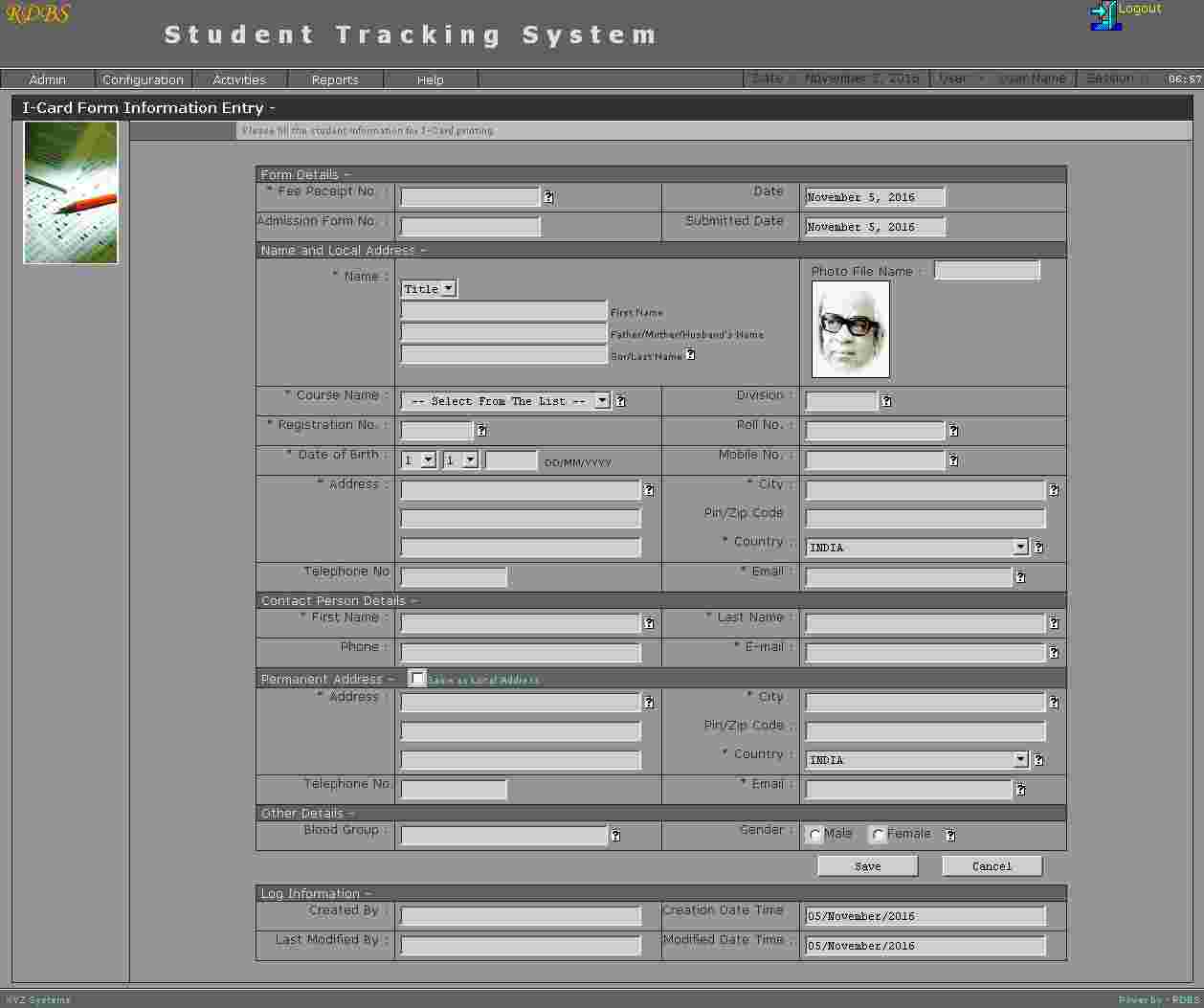Screen dimensions: 1204x1008
Task: Click the Division input field
Action: coord(841,401)
